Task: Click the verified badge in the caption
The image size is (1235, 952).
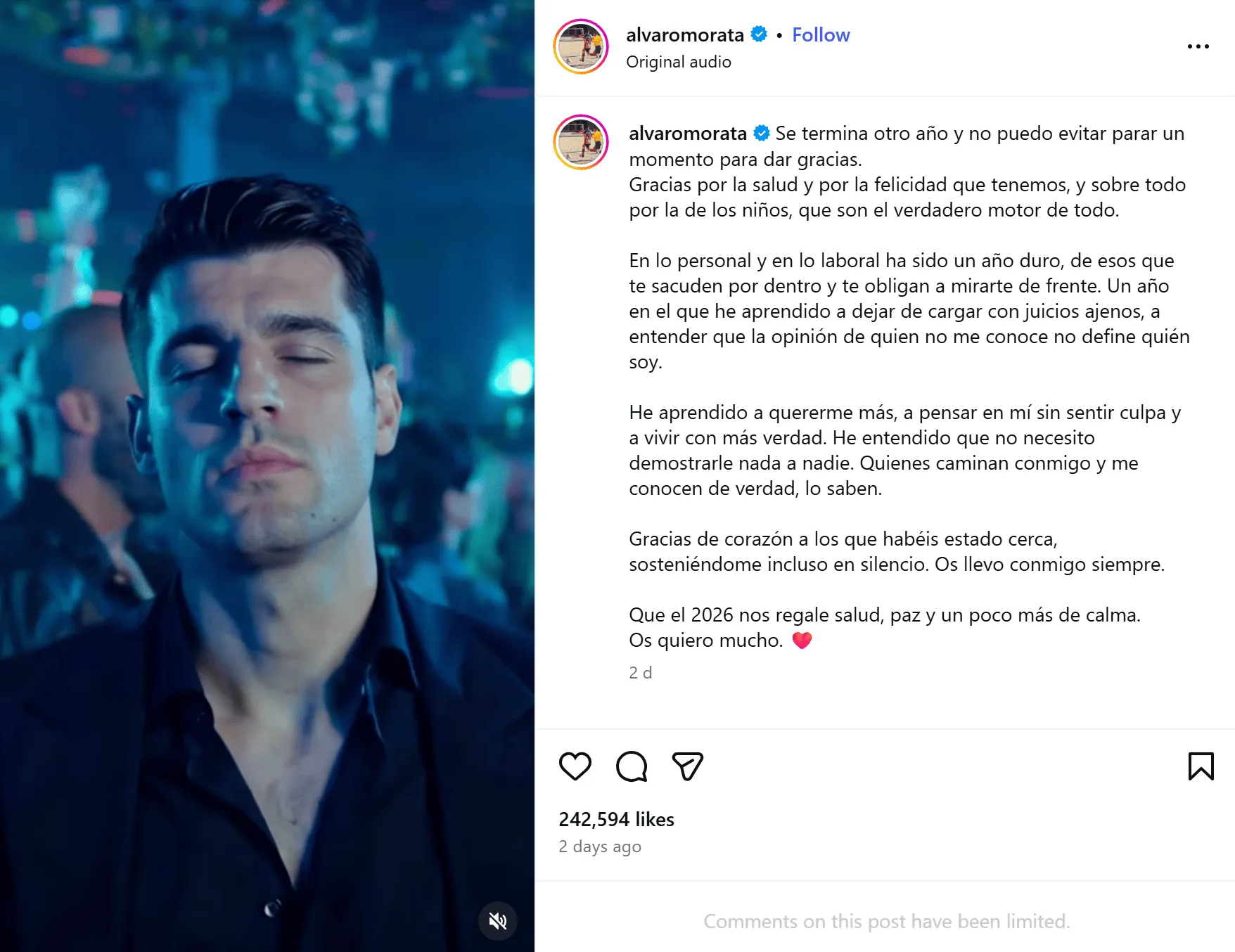Action: tap(762, 133)
